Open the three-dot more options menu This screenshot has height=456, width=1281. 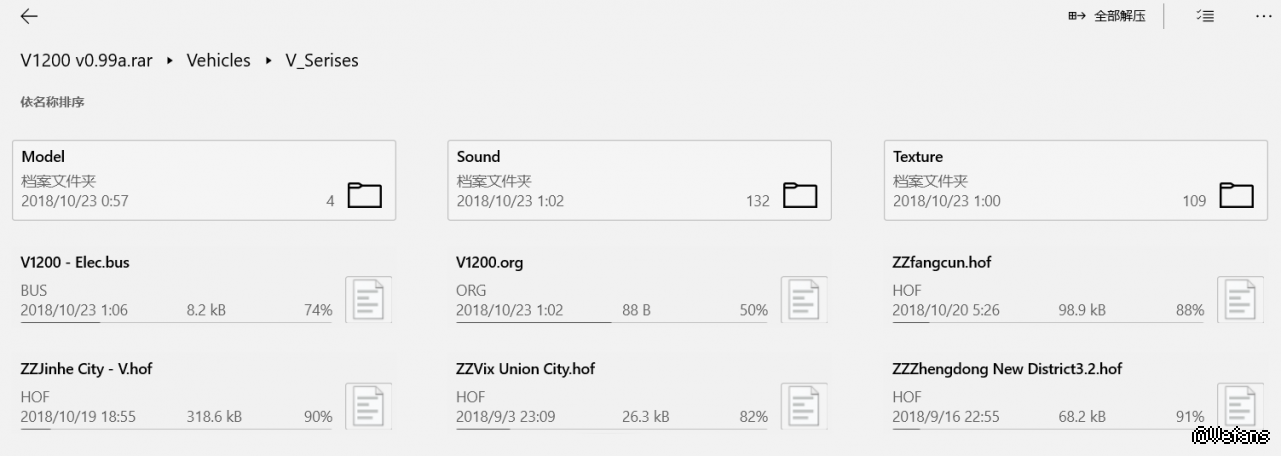point(1263,17)
